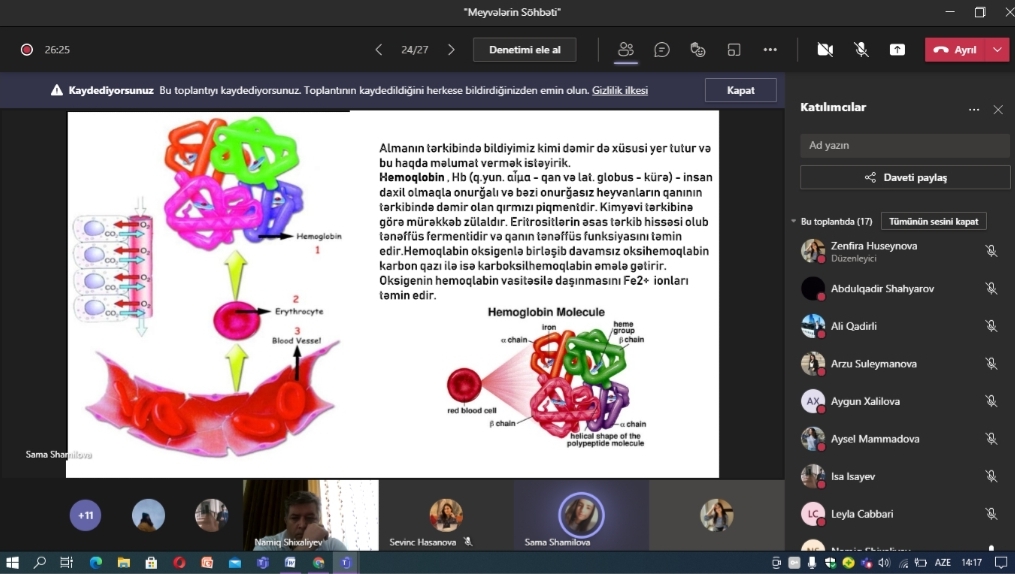Click the 'Denetimi ele al' button
1015x574 pixels.
click(x=525, y=49)
